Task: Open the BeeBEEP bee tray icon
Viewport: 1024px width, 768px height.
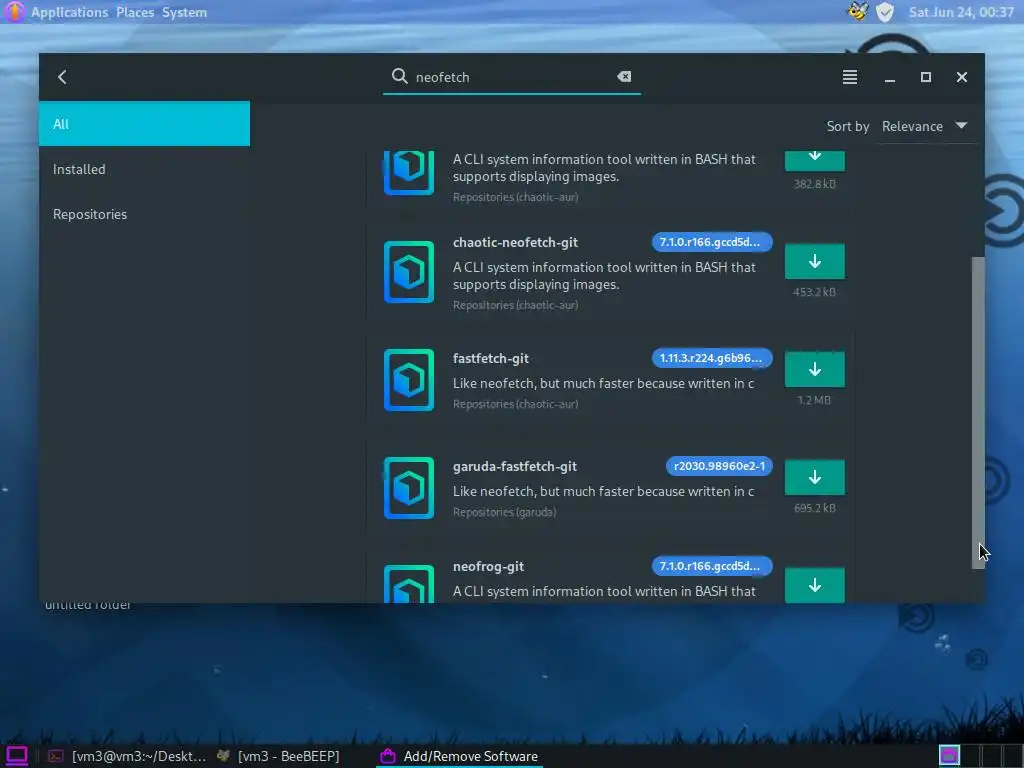Action: [x=857, y=11]
